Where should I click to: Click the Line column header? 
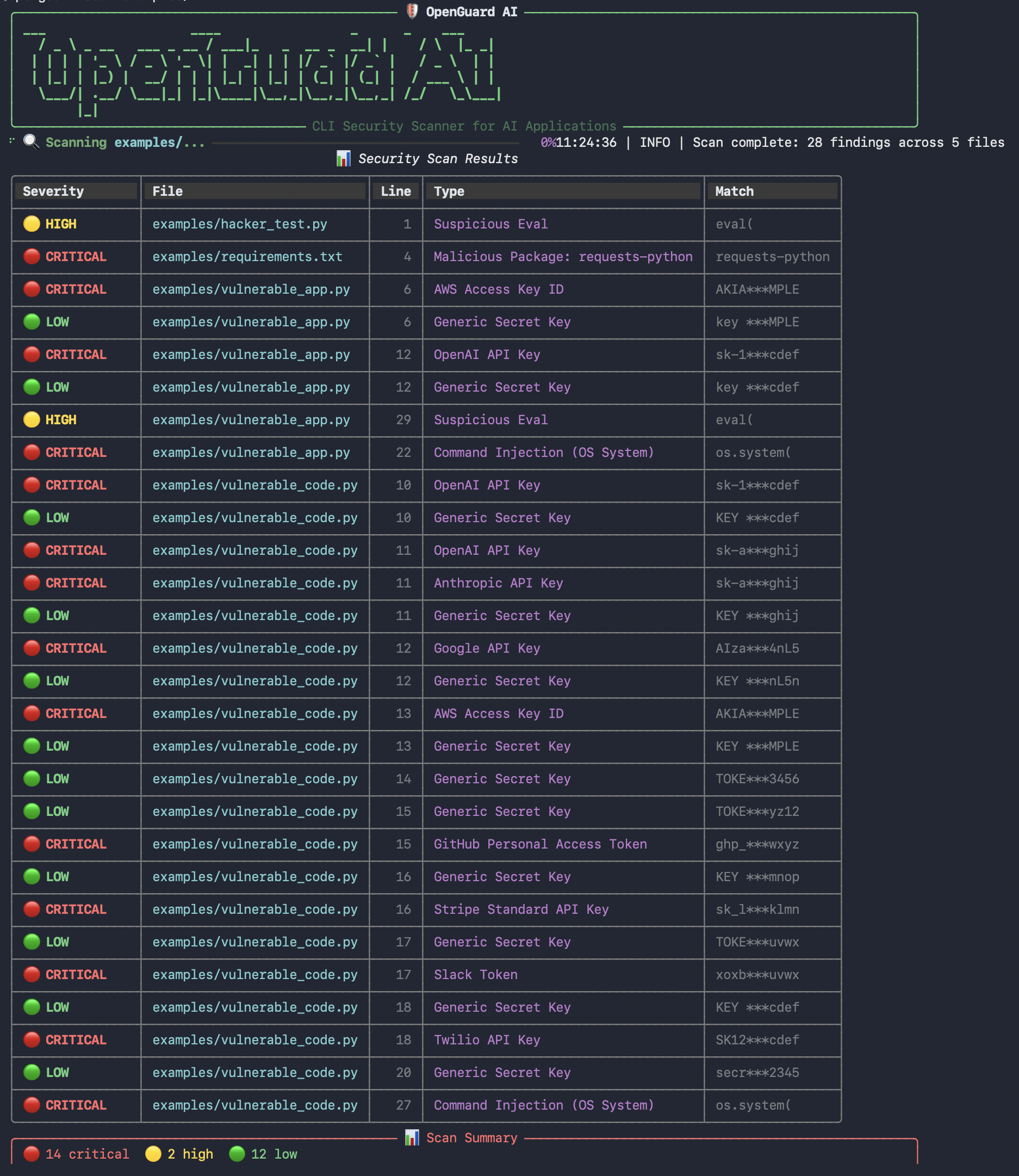396,191
